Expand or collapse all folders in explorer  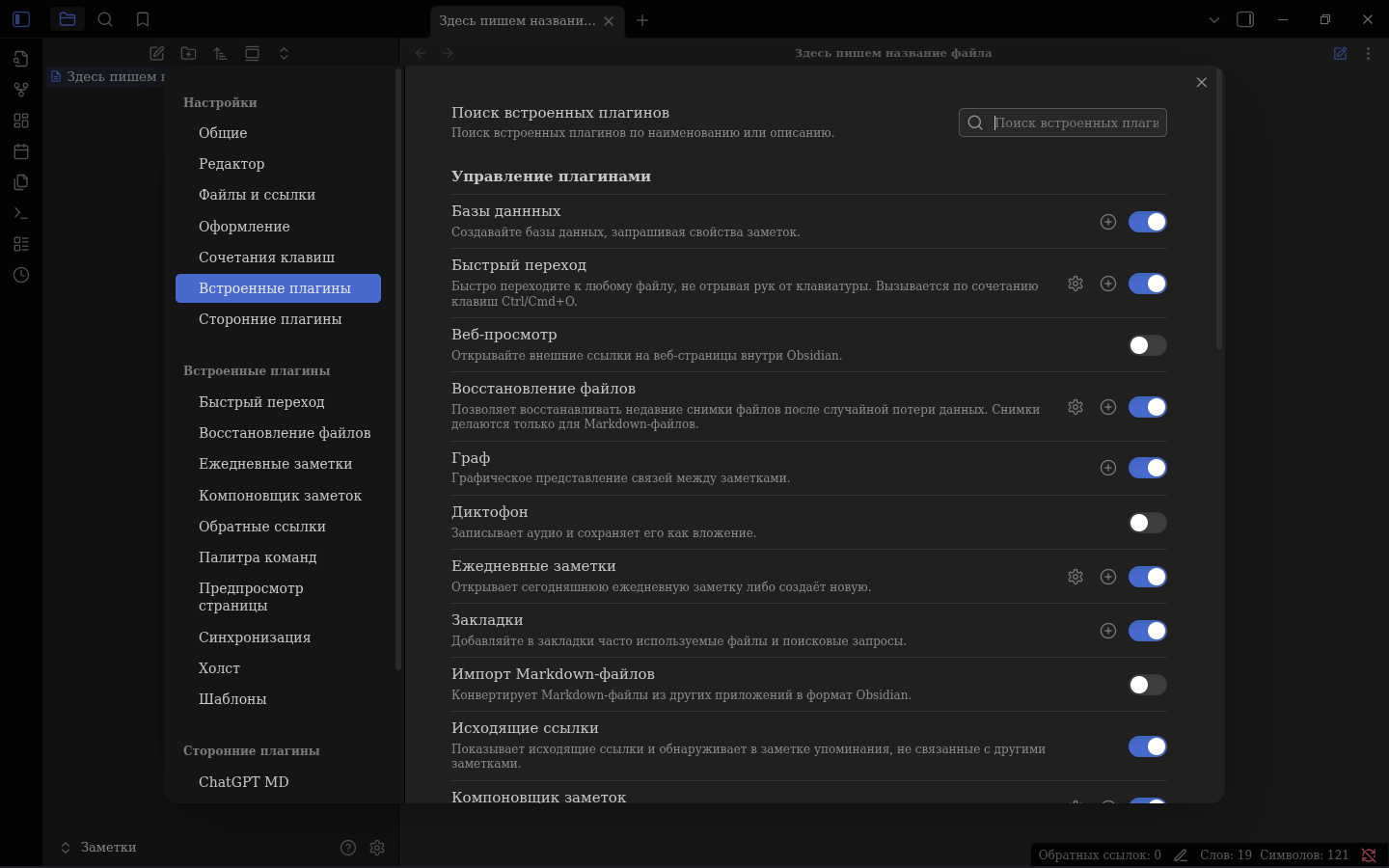(x=284, y=54)
